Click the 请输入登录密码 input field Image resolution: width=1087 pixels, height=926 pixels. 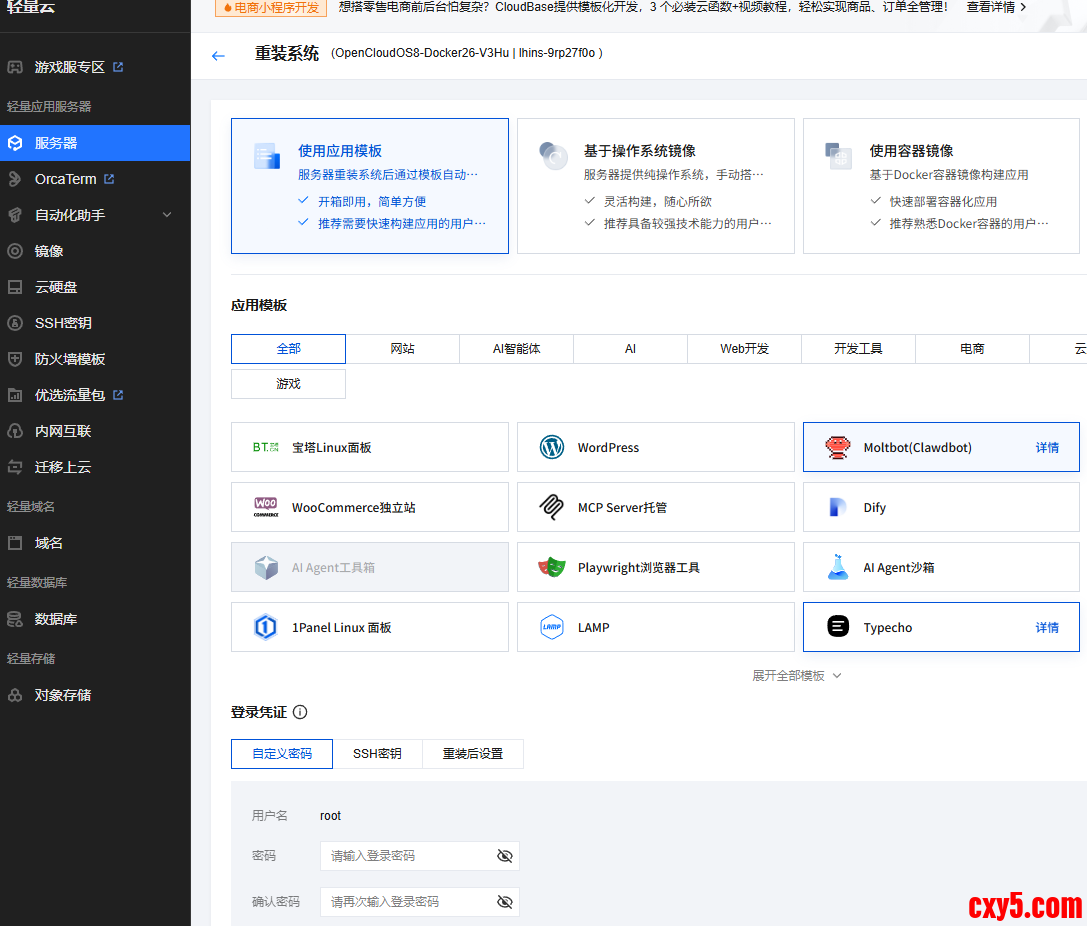point(408,856)
